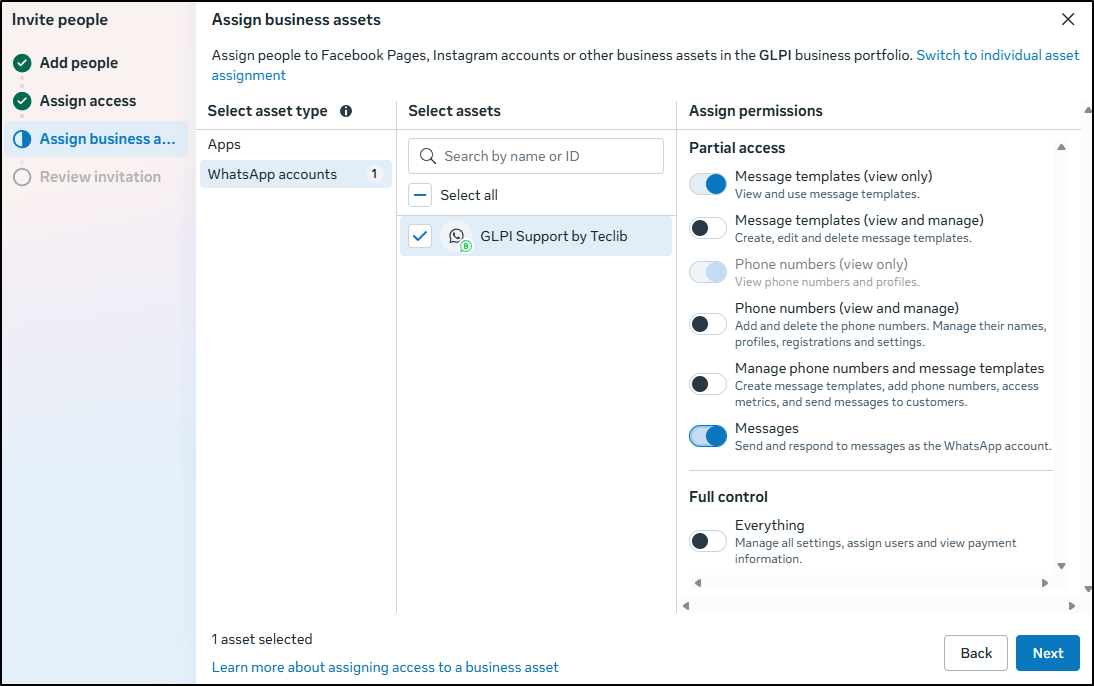The height and width of the screenshot is (686, 1094).
Task: Enable the Everything full control toggle
Action: (708, 541)
